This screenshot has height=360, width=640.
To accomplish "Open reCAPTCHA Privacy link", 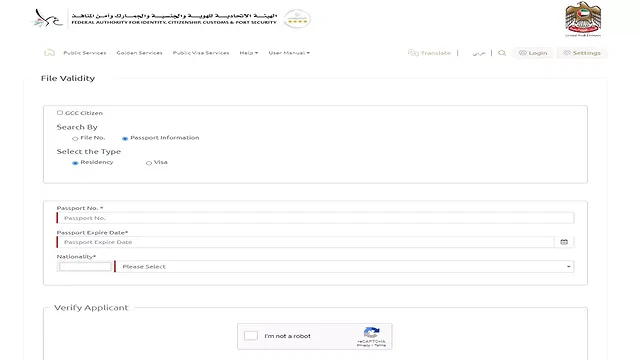I will point(363,345).
